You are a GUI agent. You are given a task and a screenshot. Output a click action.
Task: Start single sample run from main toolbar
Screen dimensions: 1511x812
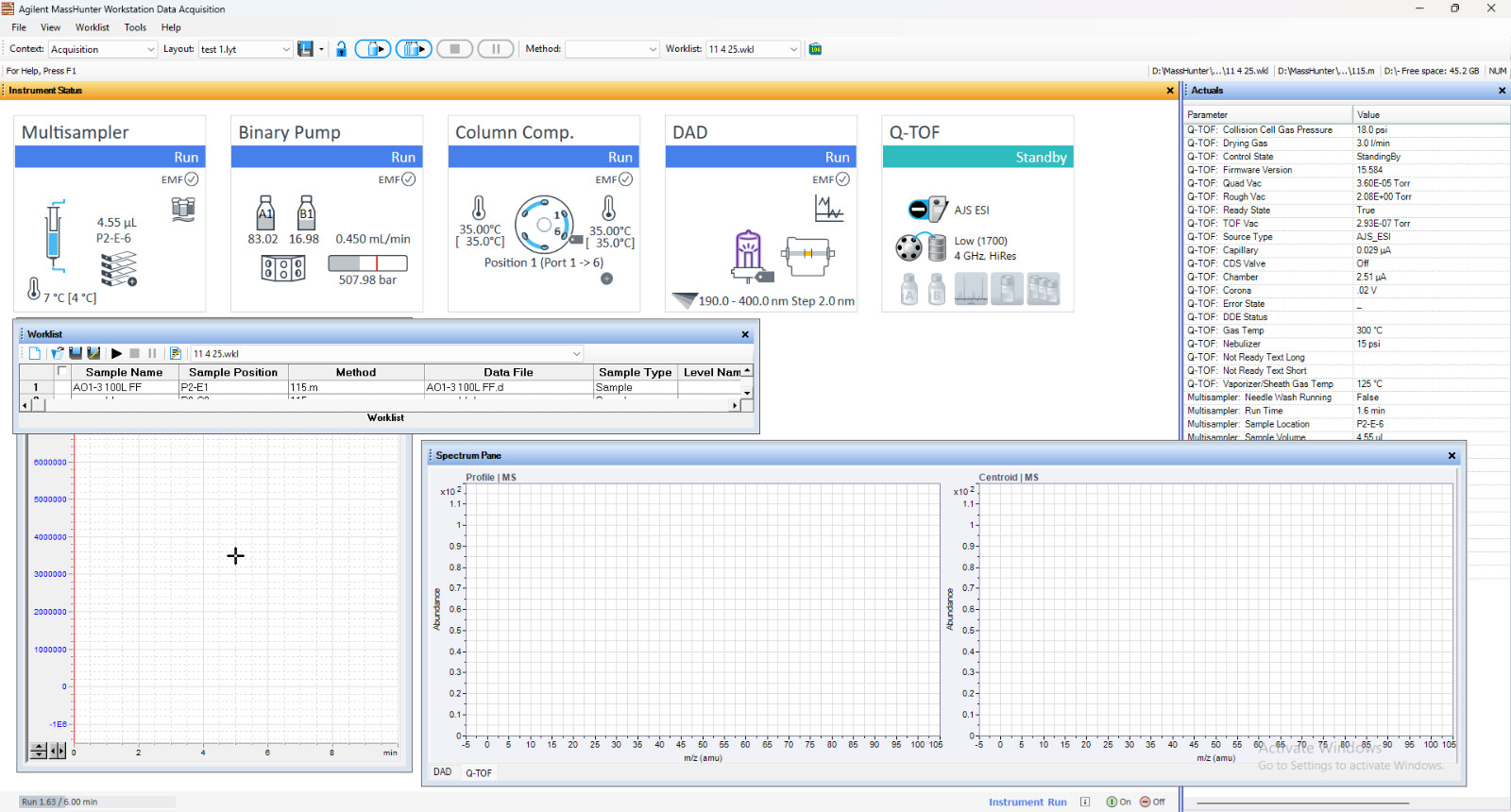[x=373, y=49]
